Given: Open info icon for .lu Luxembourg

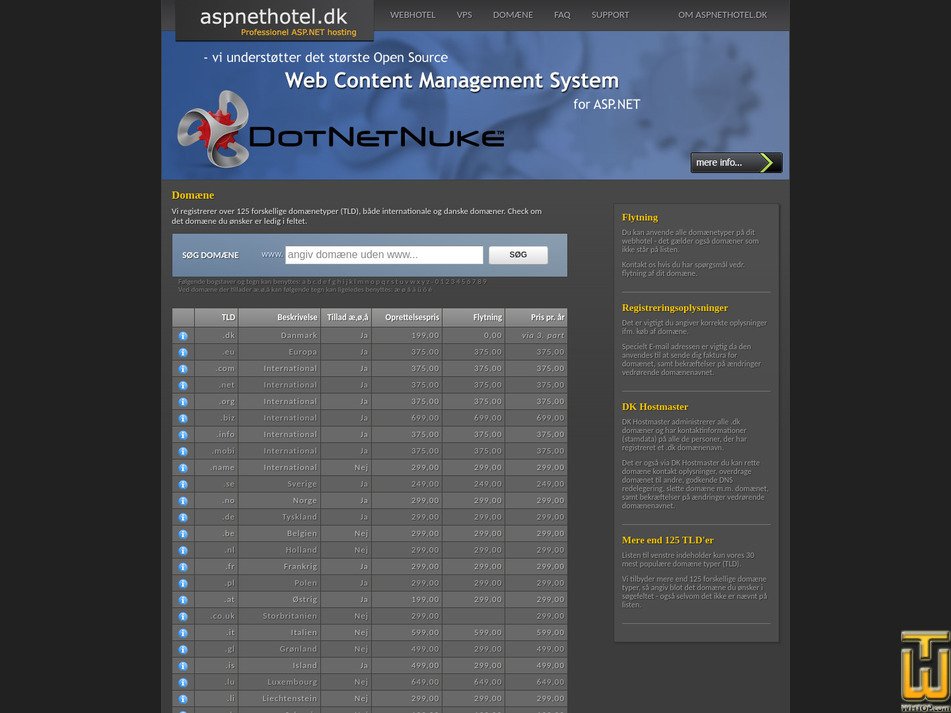Looking at the screenshot, I should pyautogui.click(x=183, y=682).
